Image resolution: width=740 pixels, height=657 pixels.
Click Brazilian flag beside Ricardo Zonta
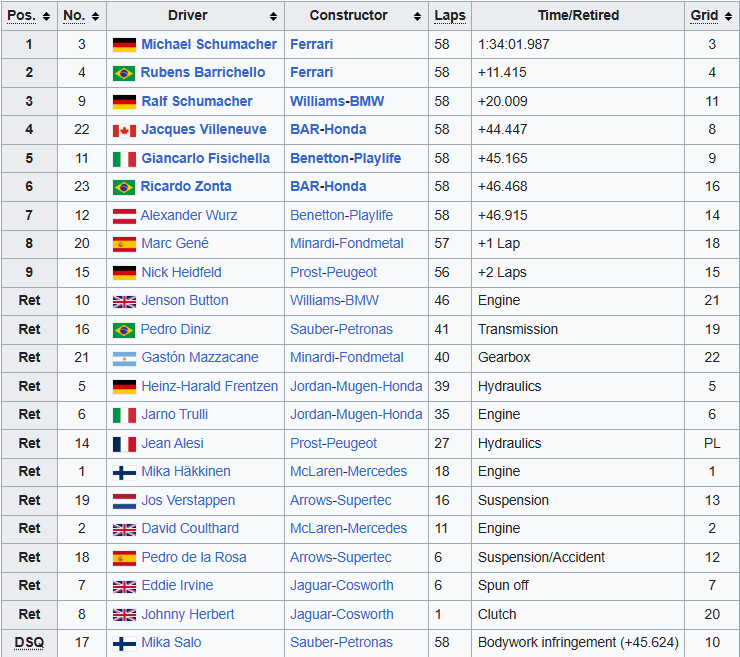coord(124,187)
